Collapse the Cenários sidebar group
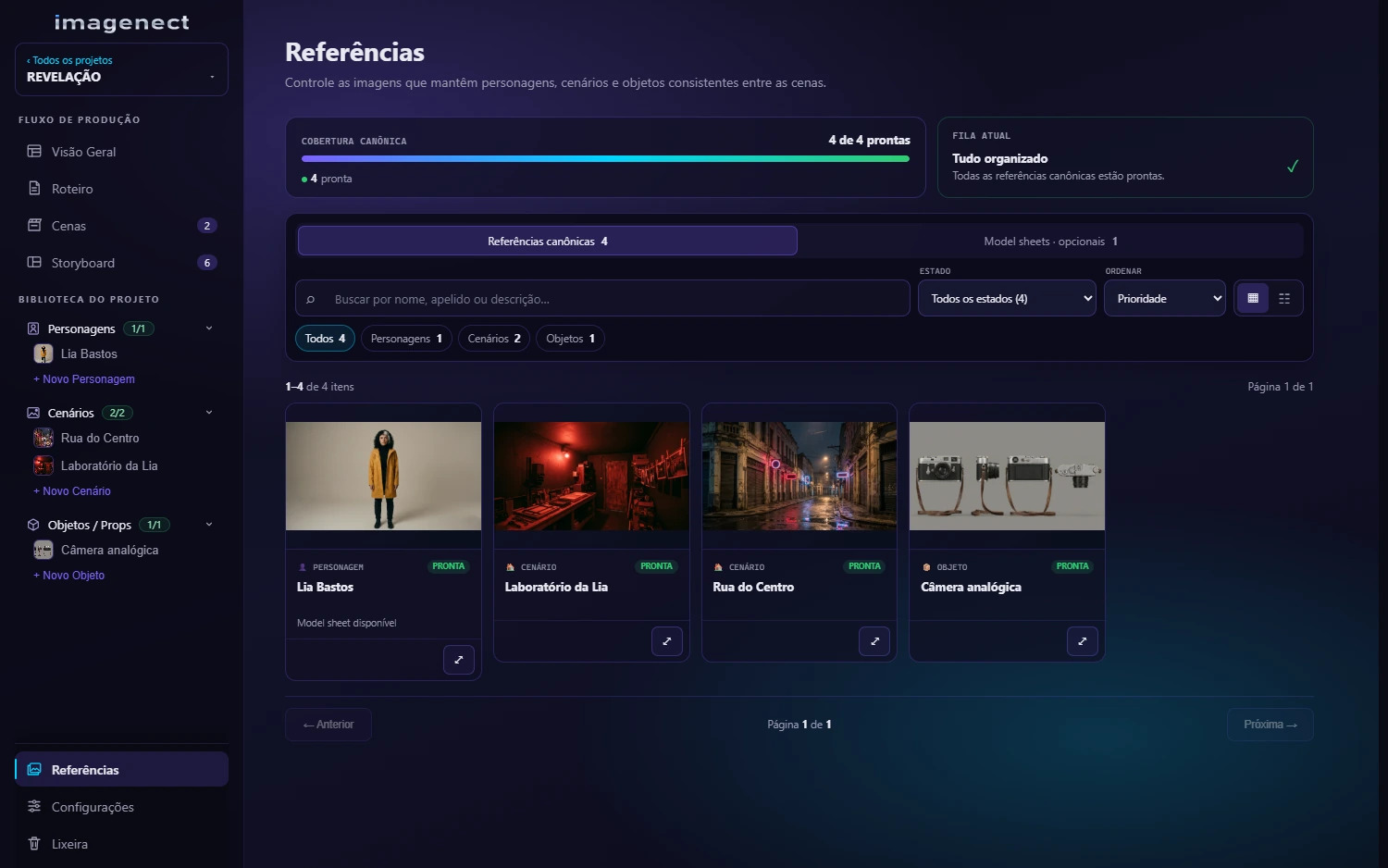This screenshot has width=1388, height=868. click(x=209, y=413)
